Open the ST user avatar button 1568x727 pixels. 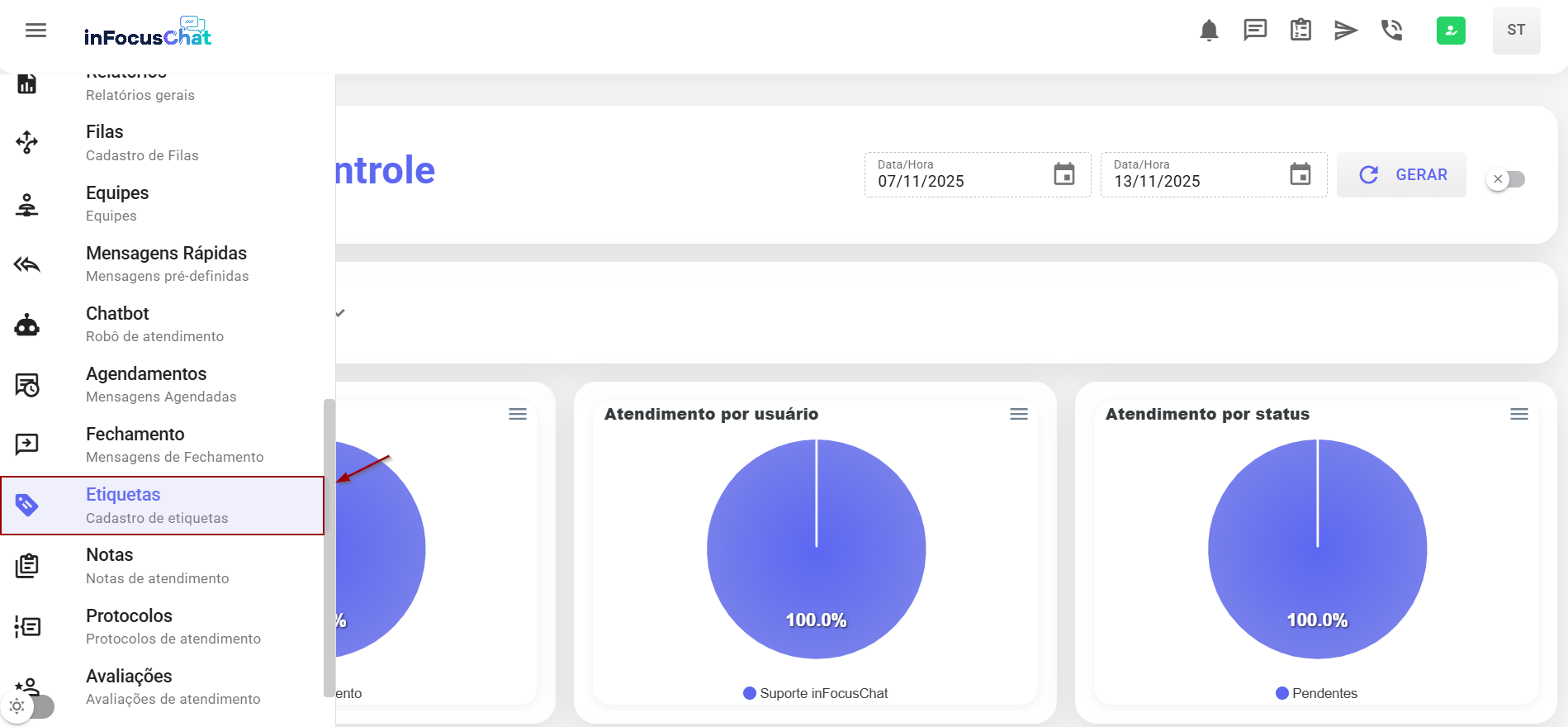click(1516, 31)
